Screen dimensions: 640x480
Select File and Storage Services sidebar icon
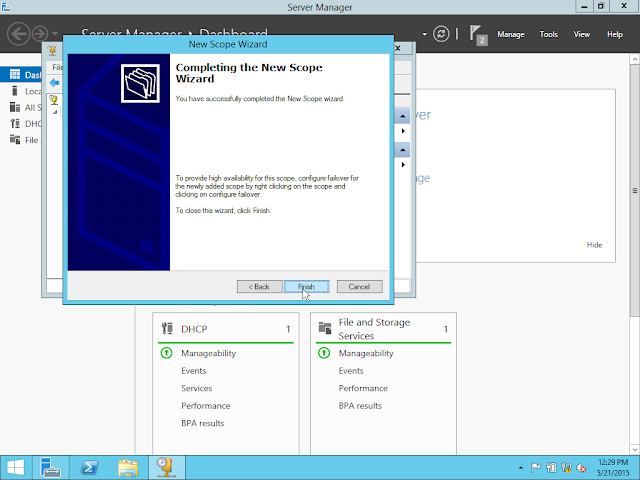click(15, 140)
